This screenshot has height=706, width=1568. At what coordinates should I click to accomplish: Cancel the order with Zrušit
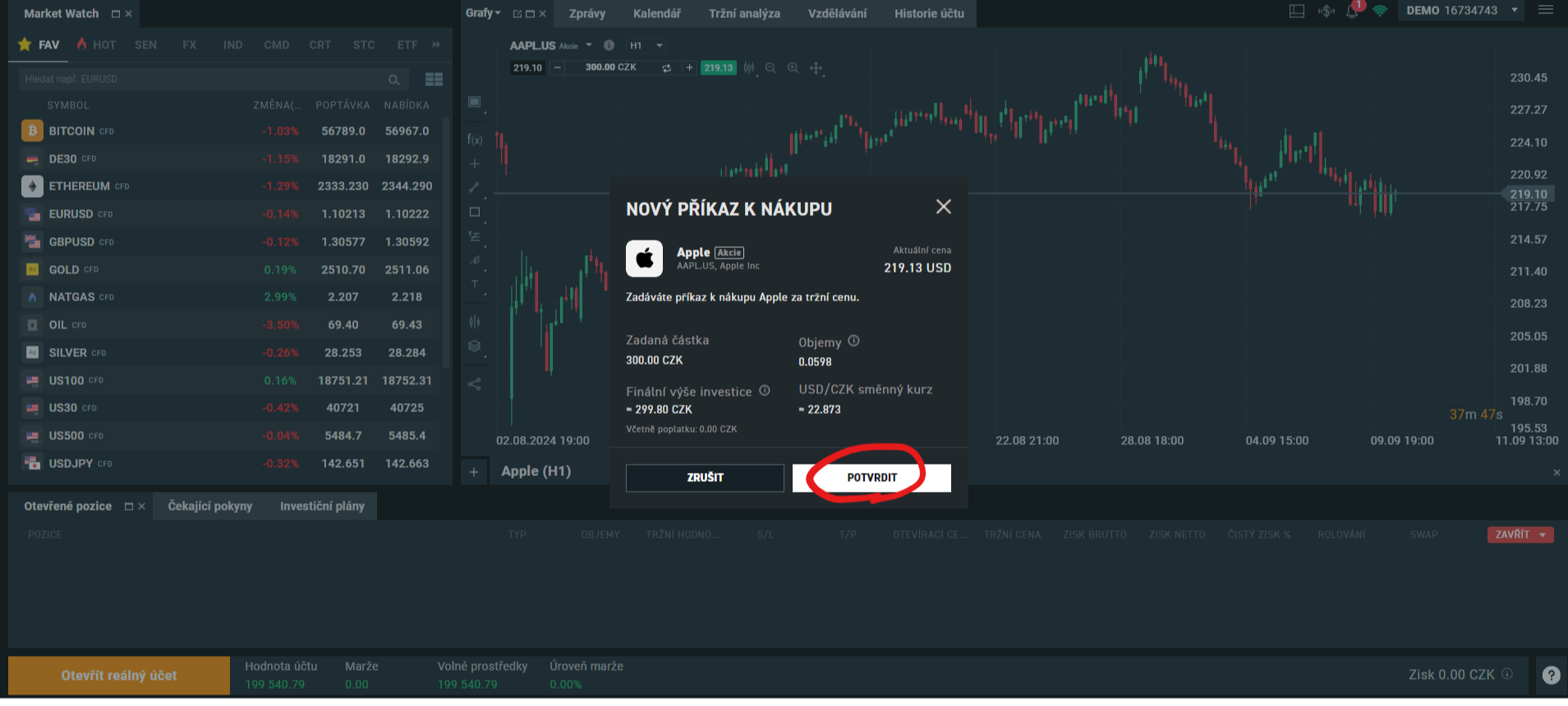click(705, 478)
